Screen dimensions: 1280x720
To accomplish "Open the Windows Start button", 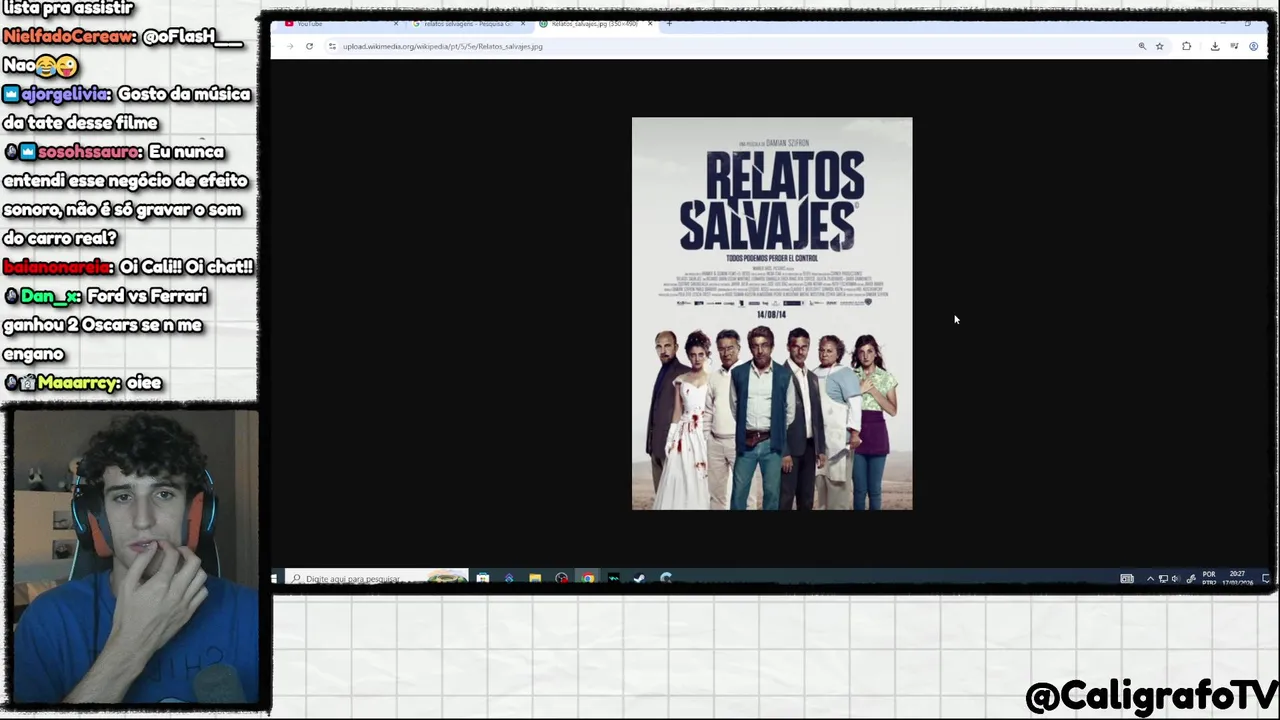I will 274,578.
